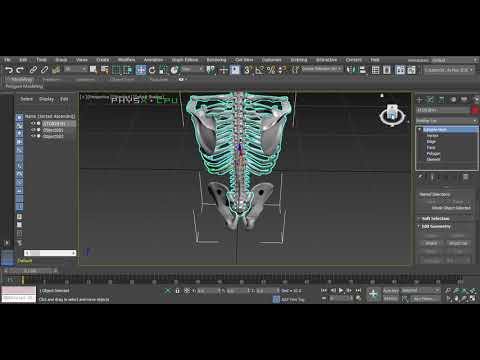Click the Mirror tool icon
Viewport: 480px width, 360px height.
coord(350,70)
